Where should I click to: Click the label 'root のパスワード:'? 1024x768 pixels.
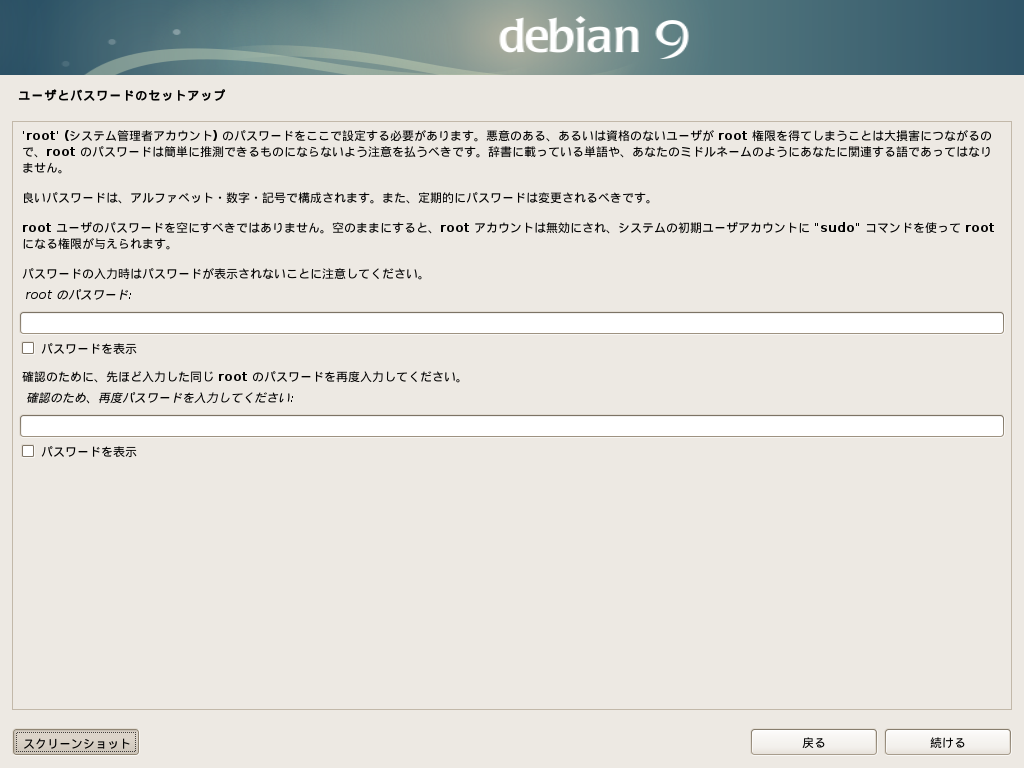point(78,295)
